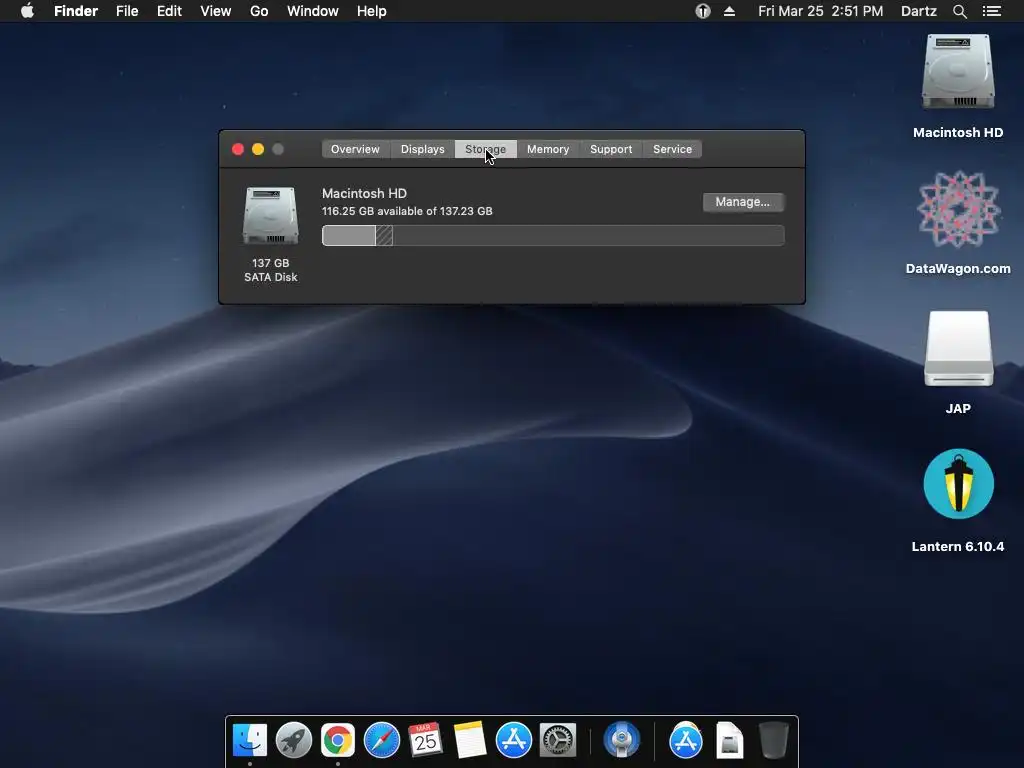
Task: Open the View menu
Action: pos(216,11)
